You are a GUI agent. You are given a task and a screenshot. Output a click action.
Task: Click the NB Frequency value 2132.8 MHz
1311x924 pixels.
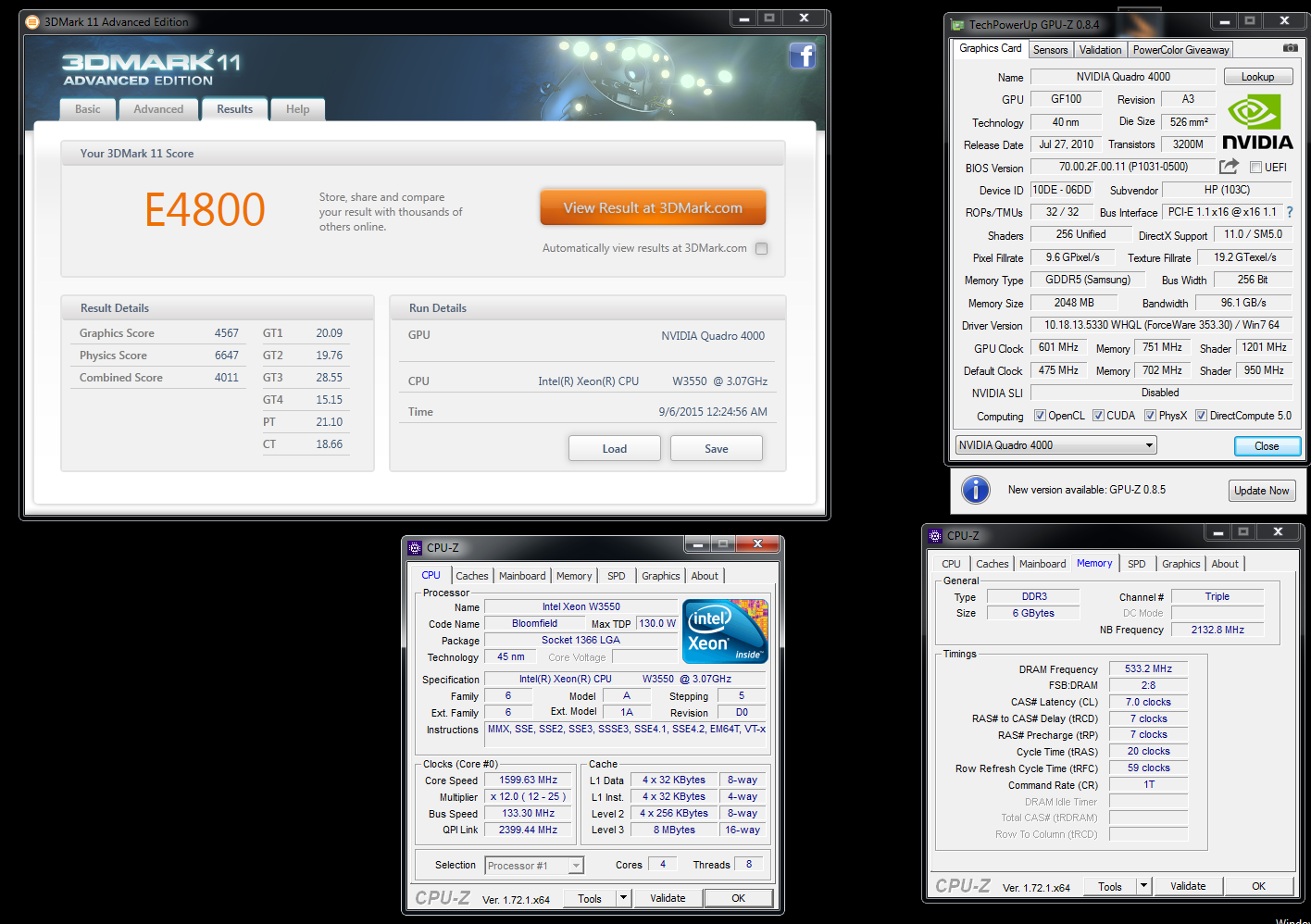(1217, 630)
